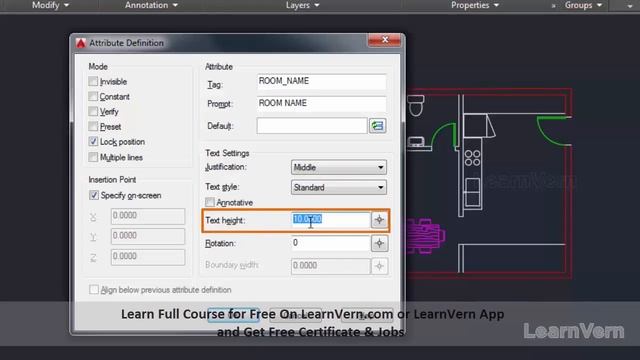640x360 pixels.
Task: Check the Annotative option
Action: [x=210, y=202]
